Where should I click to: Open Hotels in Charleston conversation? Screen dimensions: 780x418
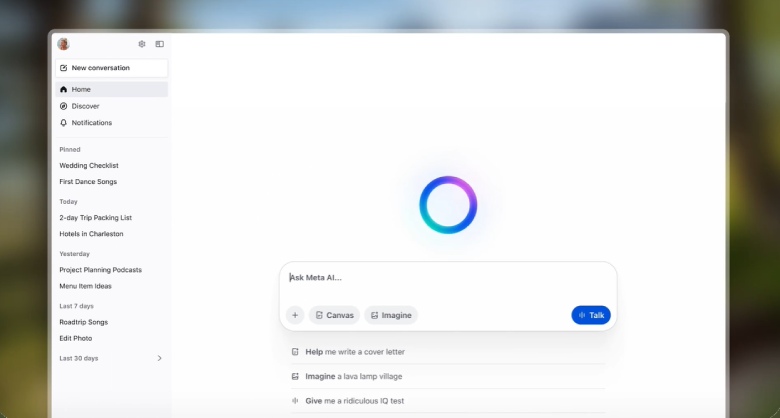(x=91, y=234)
